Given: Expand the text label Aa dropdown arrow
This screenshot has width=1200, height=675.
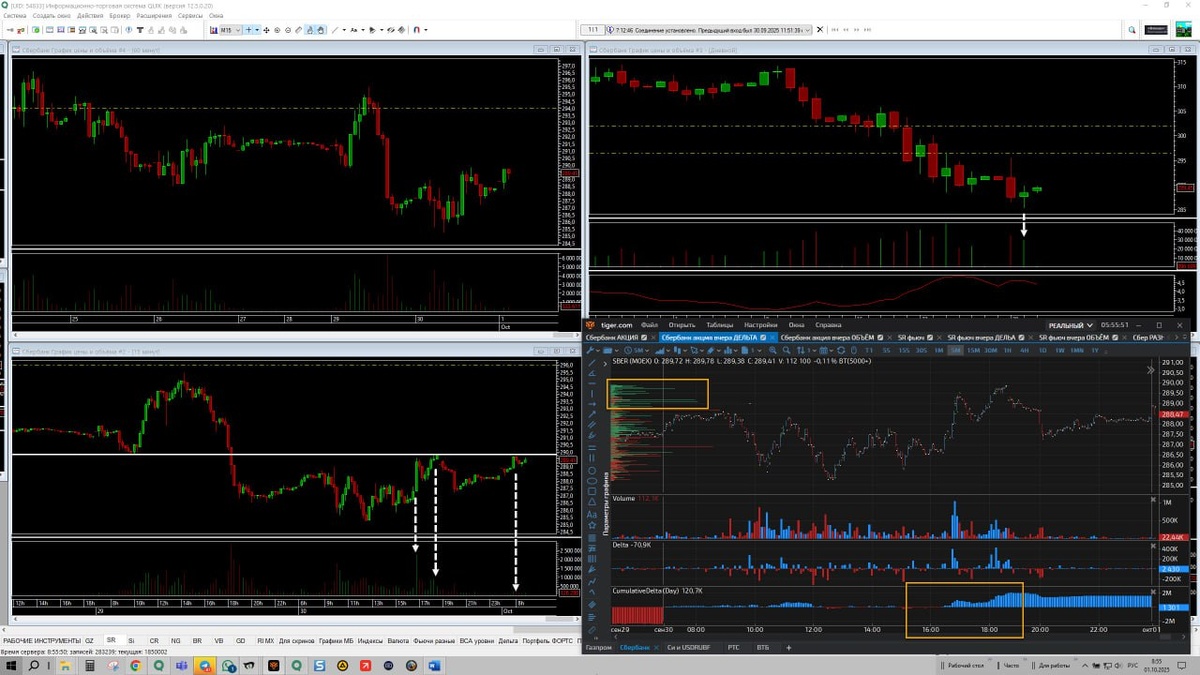Looking at the screenshot, I should 363,30.
